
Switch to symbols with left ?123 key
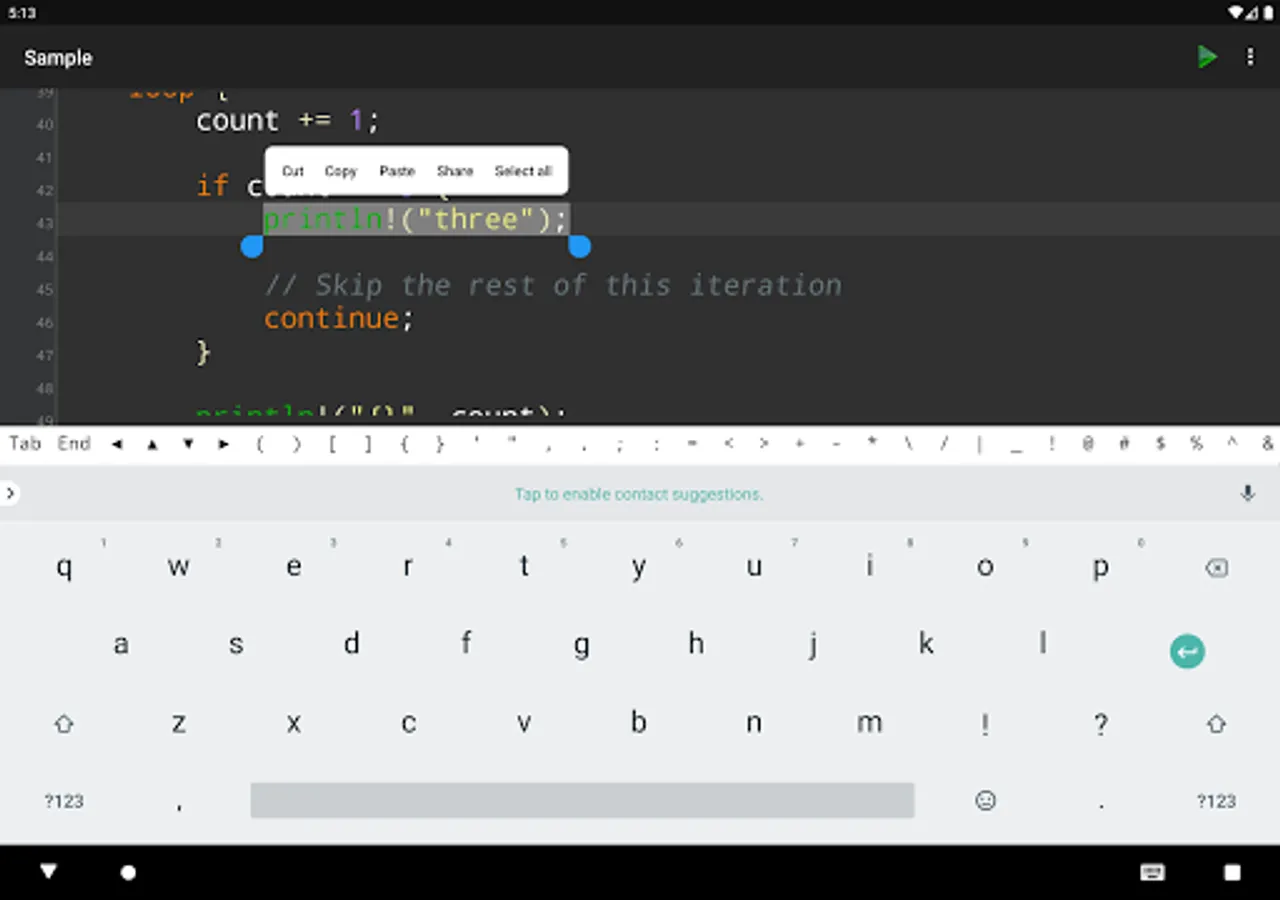click(64, 801)
